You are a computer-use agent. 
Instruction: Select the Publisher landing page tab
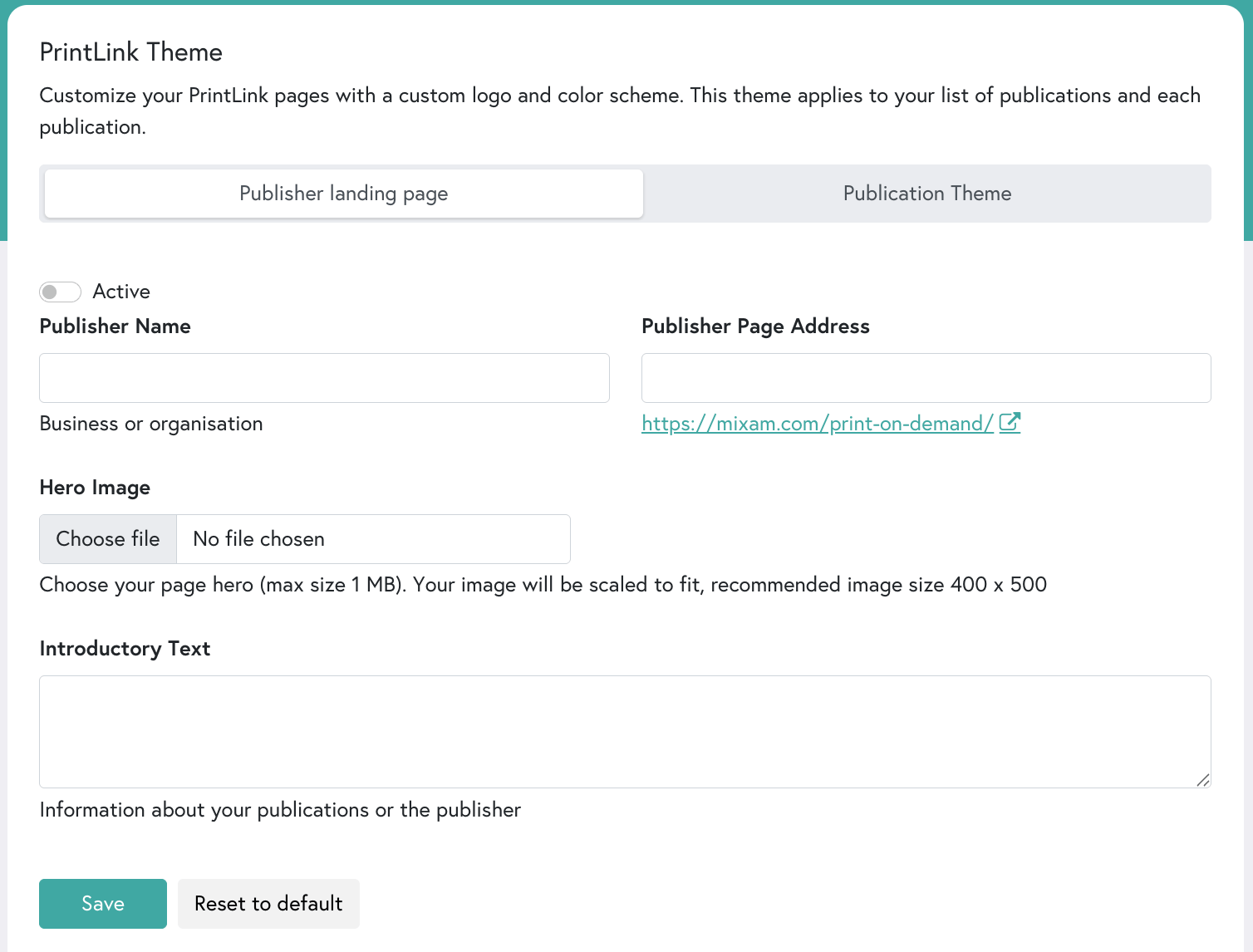point(342,193)
